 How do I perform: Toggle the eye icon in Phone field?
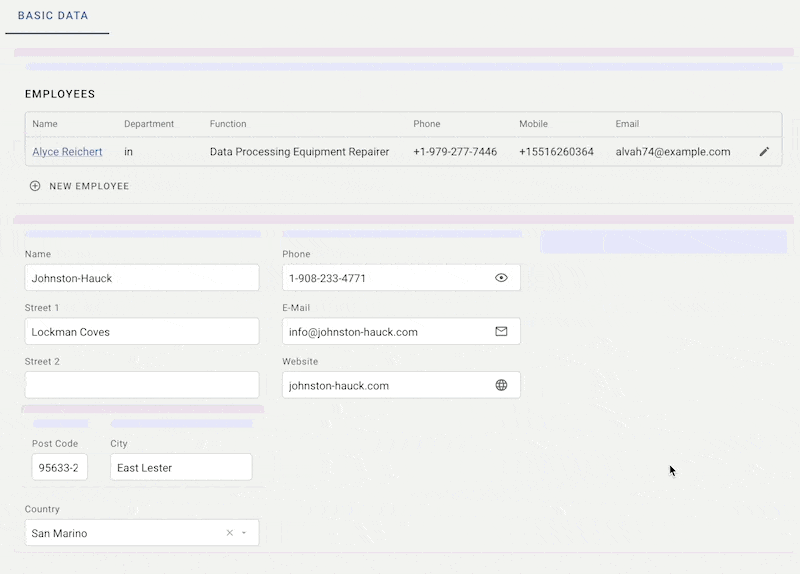(501, 278)
